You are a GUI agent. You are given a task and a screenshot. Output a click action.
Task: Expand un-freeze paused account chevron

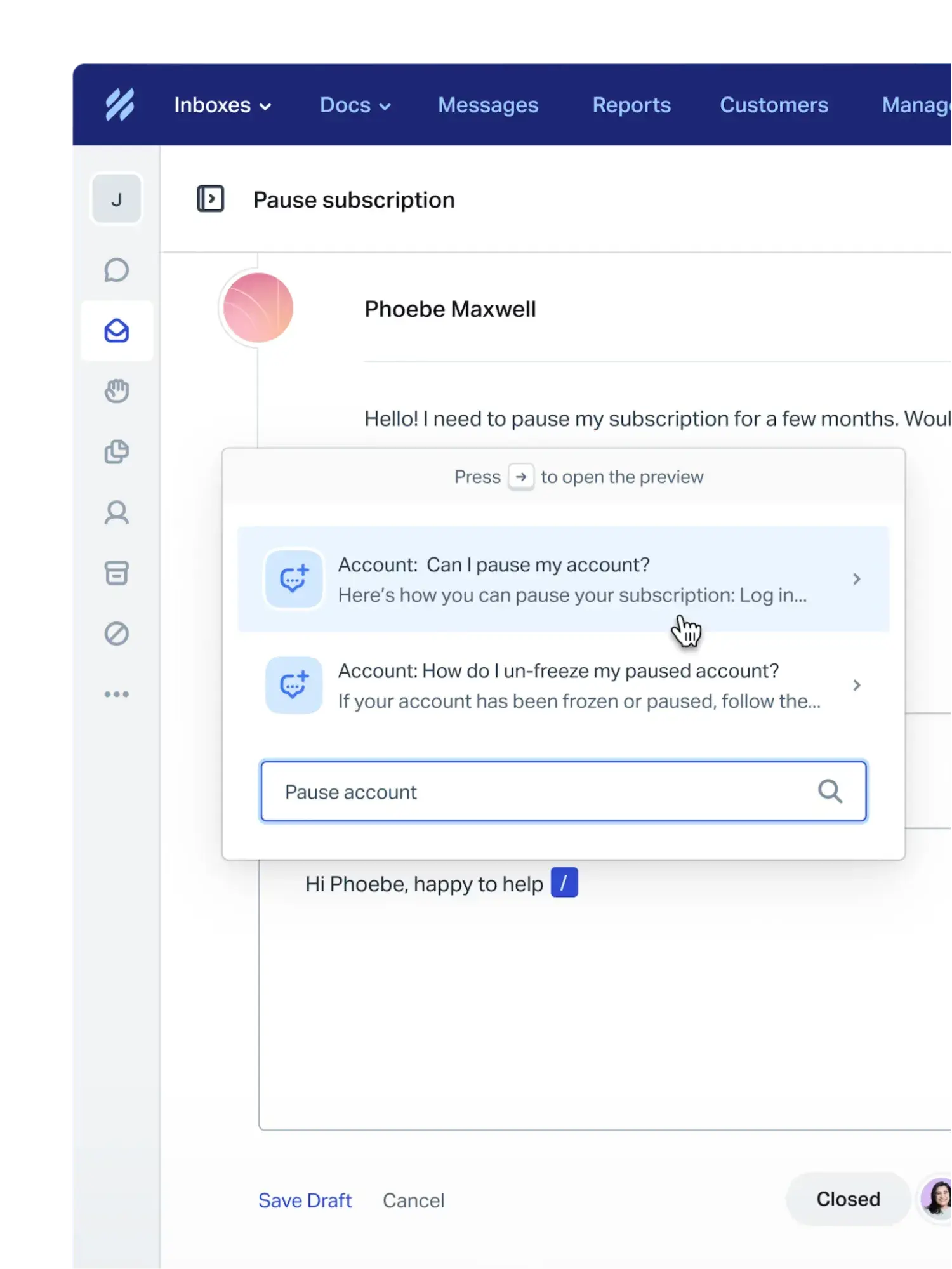pos(856,685)
